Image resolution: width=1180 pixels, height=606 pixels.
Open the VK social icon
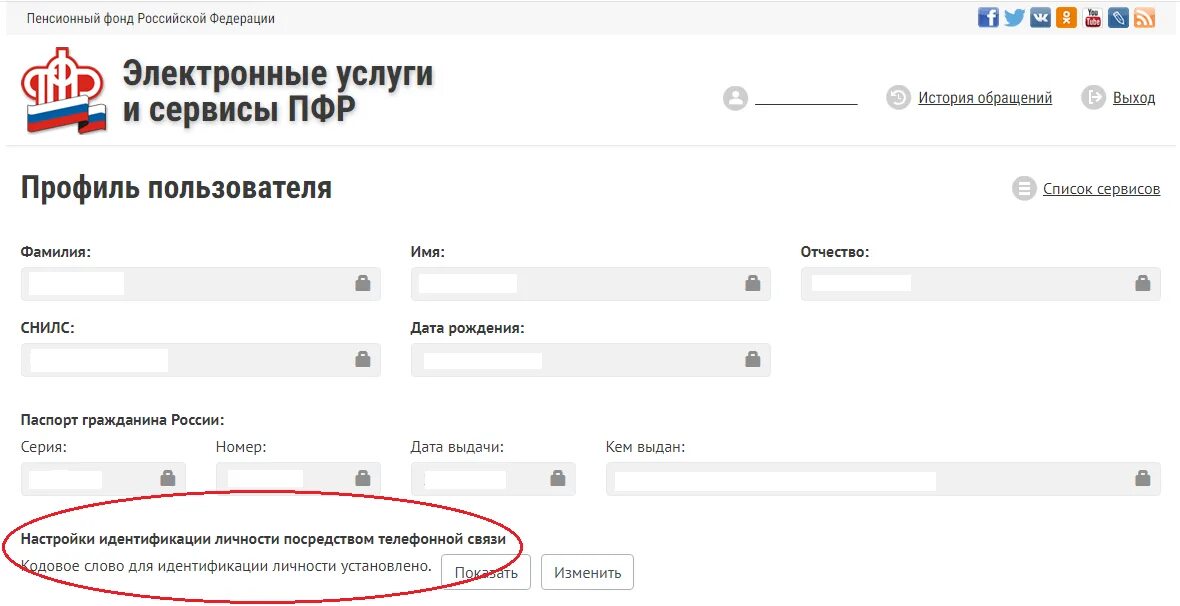coord(1041,17)
